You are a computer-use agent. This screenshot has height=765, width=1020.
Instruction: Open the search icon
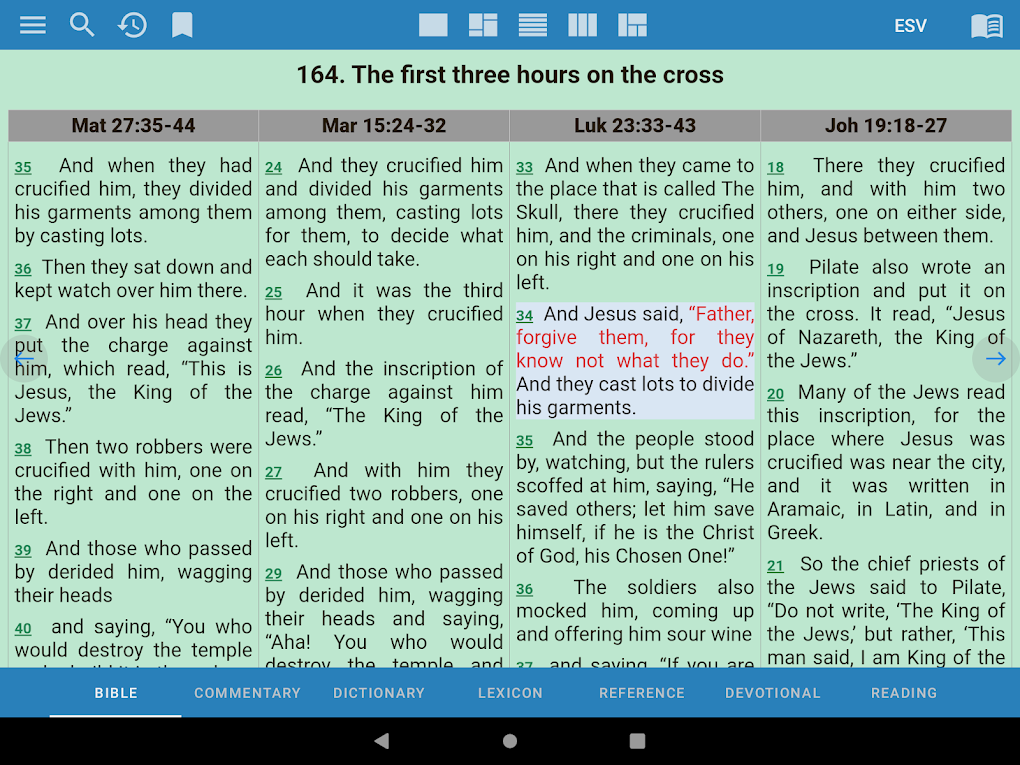pyautogui.click(x=82, y=25)
